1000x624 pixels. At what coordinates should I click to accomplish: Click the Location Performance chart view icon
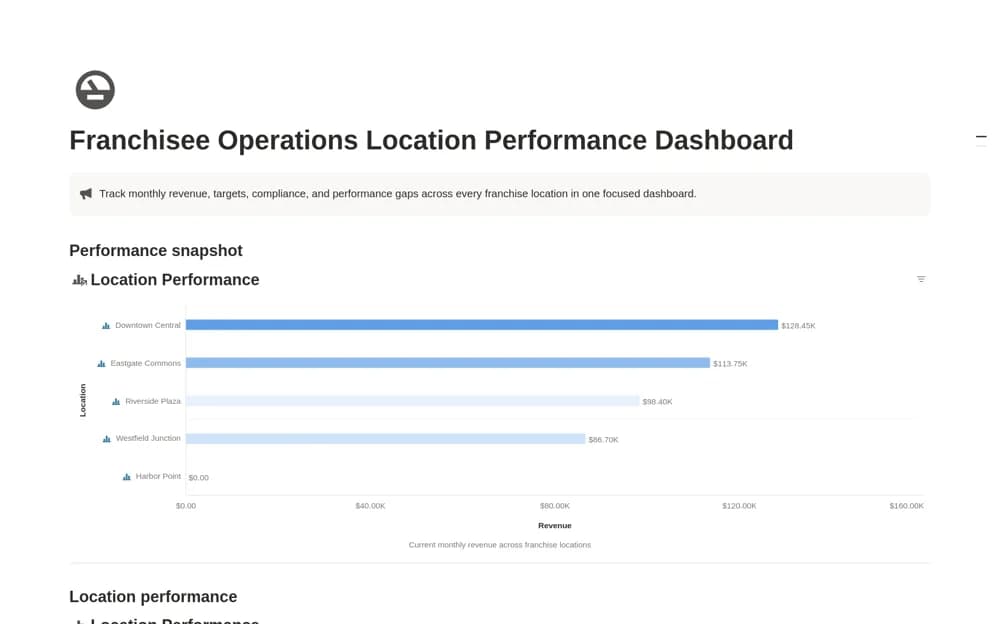(x=79, y=280)
